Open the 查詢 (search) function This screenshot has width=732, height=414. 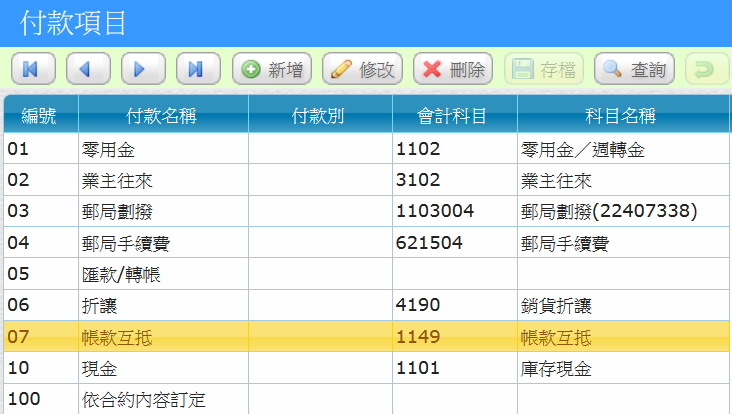point(634,69)
